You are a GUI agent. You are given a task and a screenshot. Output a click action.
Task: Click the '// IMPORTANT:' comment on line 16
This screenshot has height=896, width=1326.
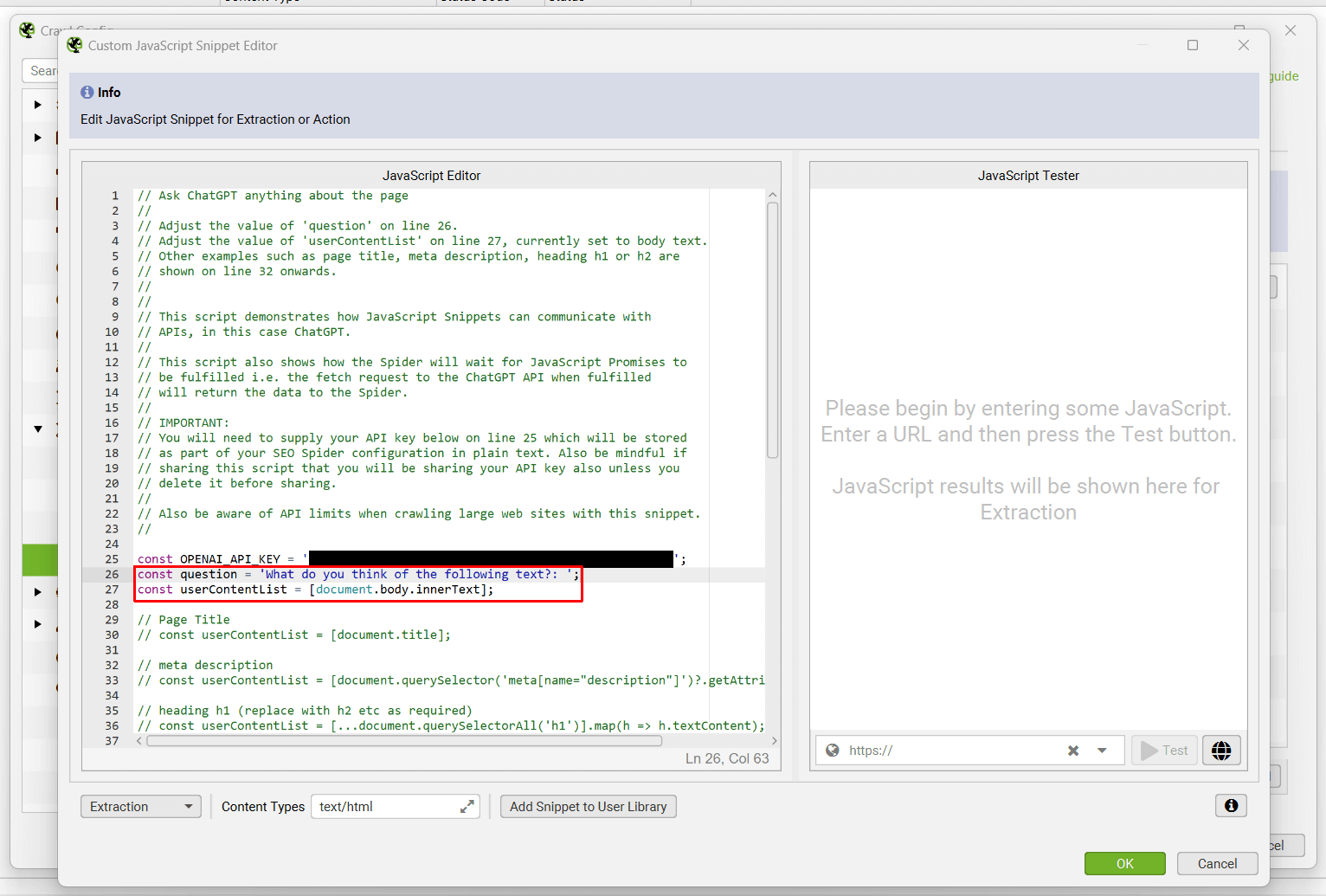(183, 422)
